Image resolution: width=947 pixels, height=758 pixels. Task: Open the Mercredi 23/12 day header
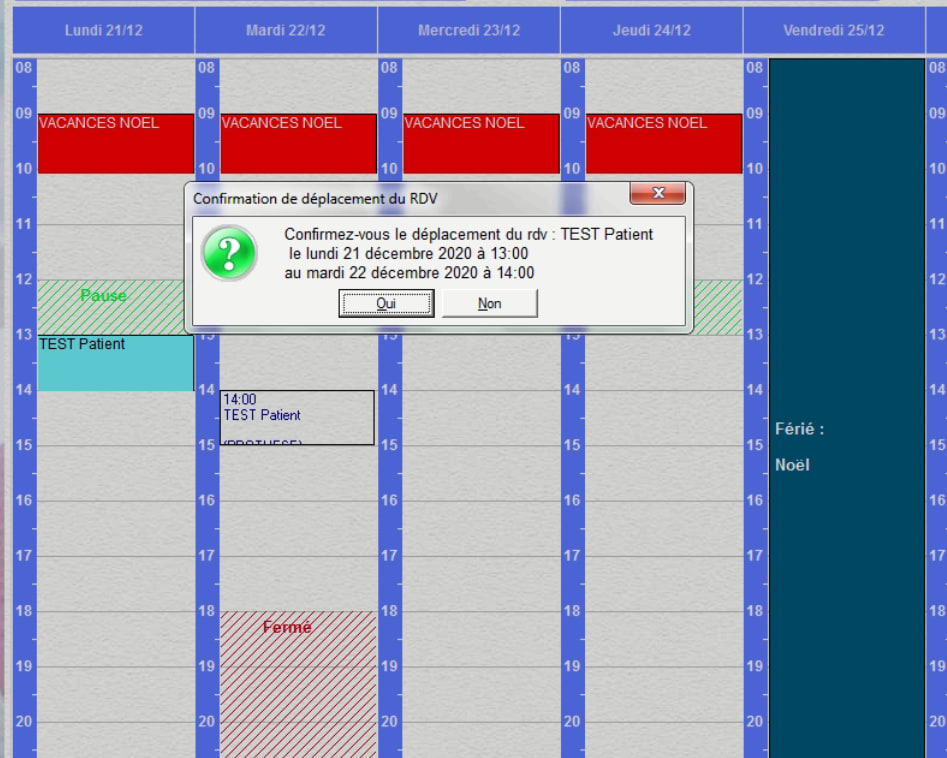click(x=468, y=30)
